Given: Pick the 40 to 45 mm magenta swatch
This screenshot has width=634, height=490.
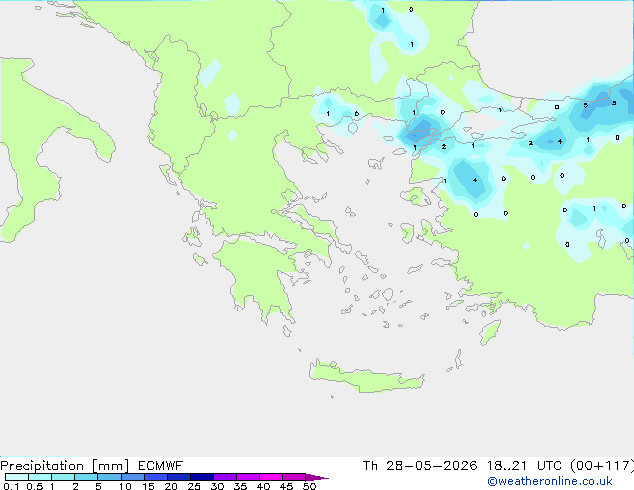Looking at the screenshot, I should pyautogui.click(x=271, y=477).
